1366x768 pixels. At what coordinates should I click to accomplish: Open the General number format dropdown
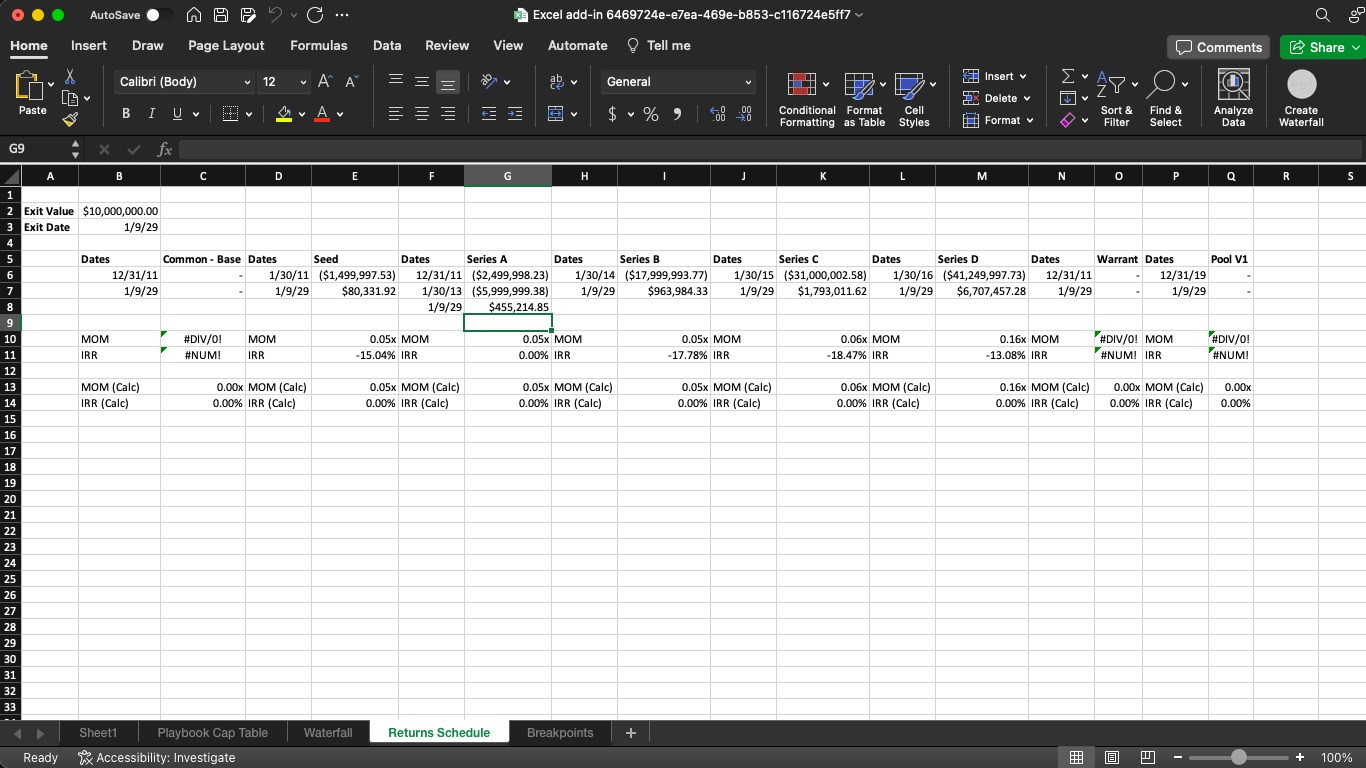[x=748, y=82]
